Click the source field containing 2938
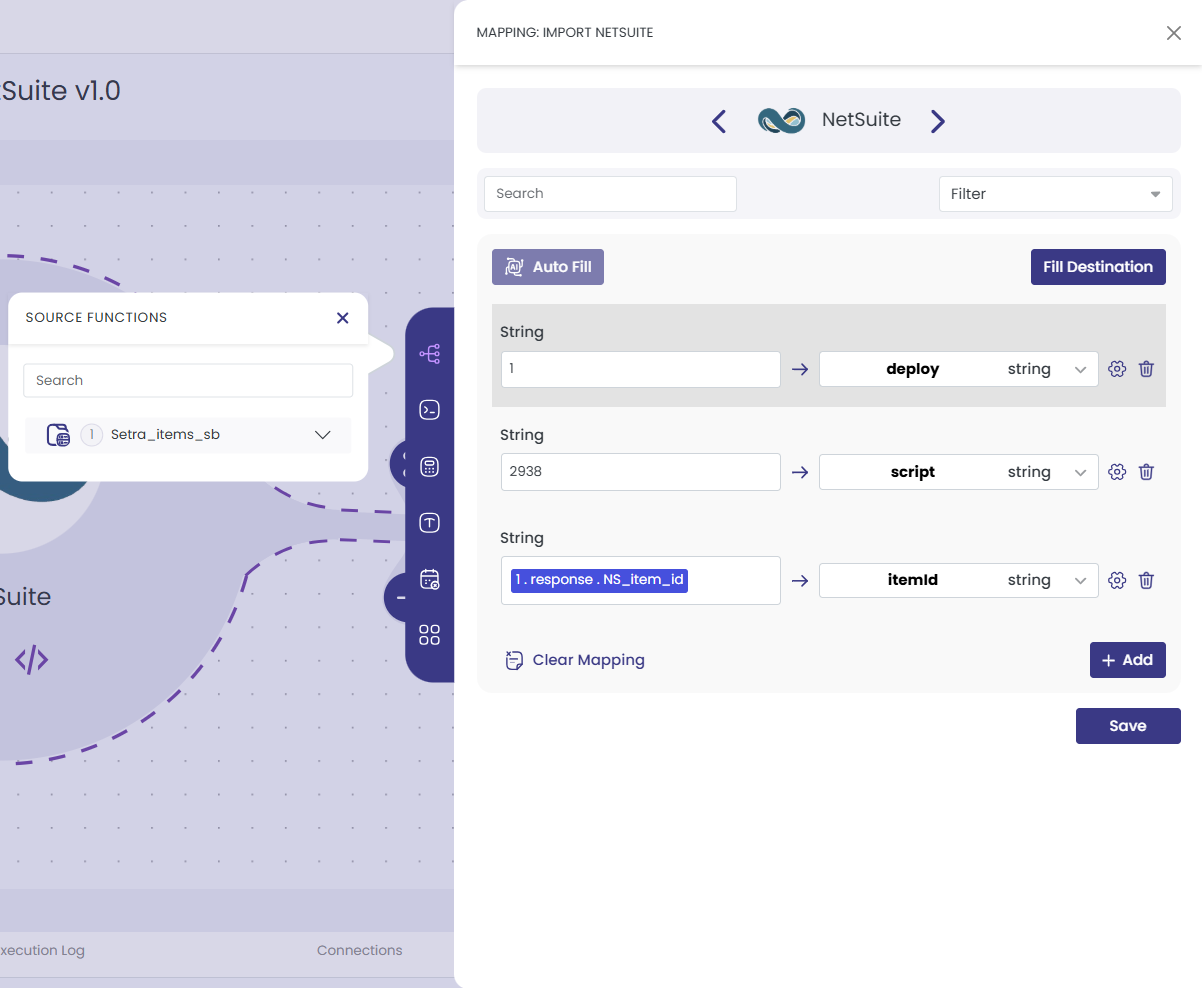This screenshot has height=988, width=1202. click(x=641, y=472)
